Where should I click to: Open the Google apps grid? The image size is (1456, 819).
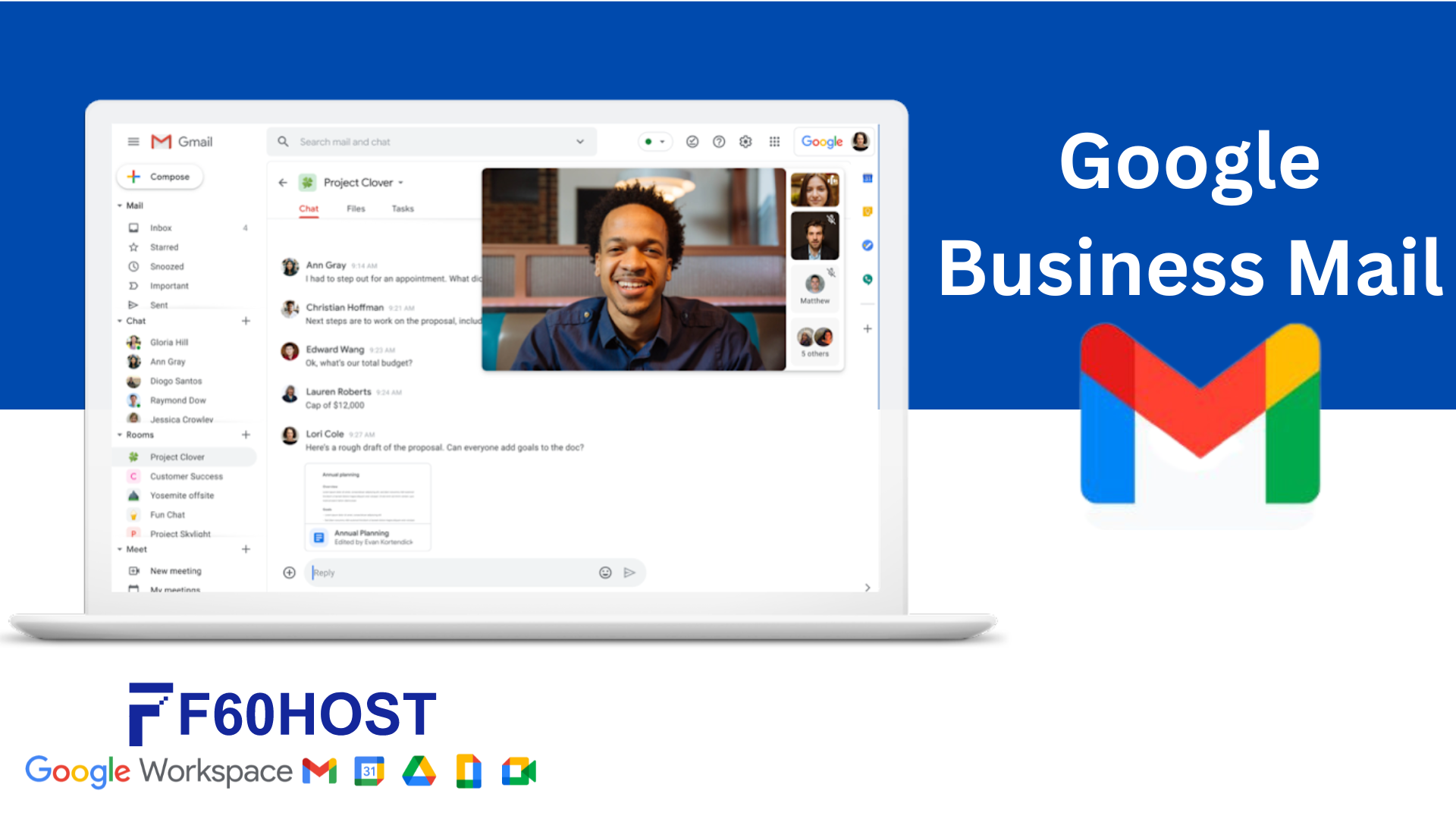click(774, 142)
